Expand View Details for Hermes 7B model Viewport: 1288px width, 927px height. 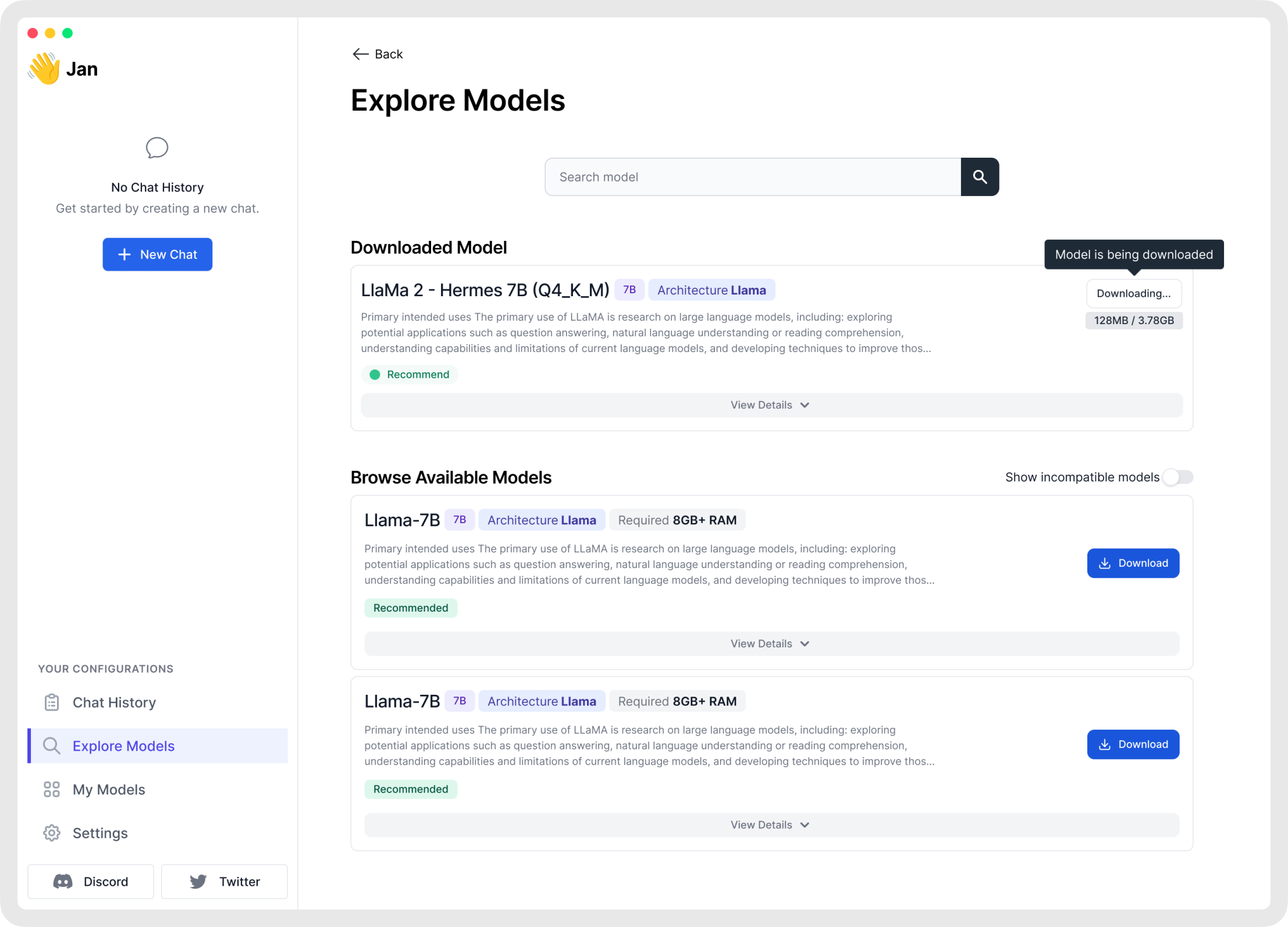pyautogui.click(x=771, y=405)
